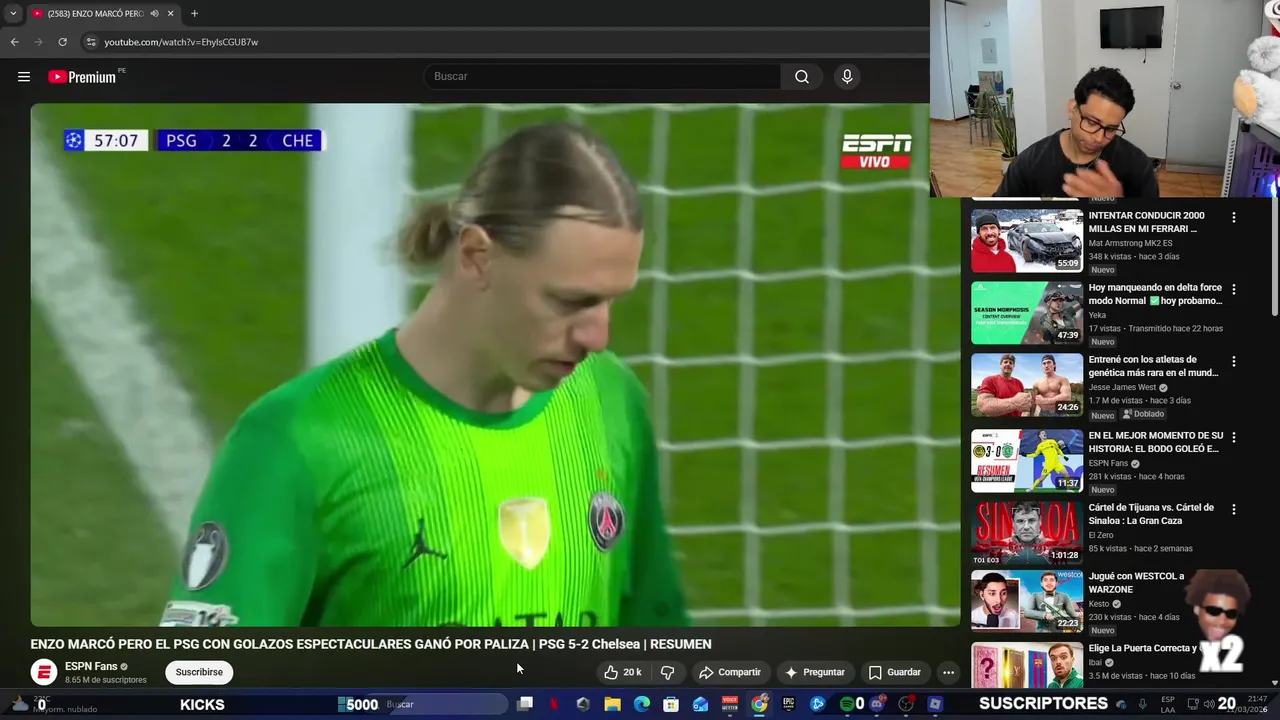Open the delta force Yeka video thumbnail

pyautogui.click(x=1027, y=313)
